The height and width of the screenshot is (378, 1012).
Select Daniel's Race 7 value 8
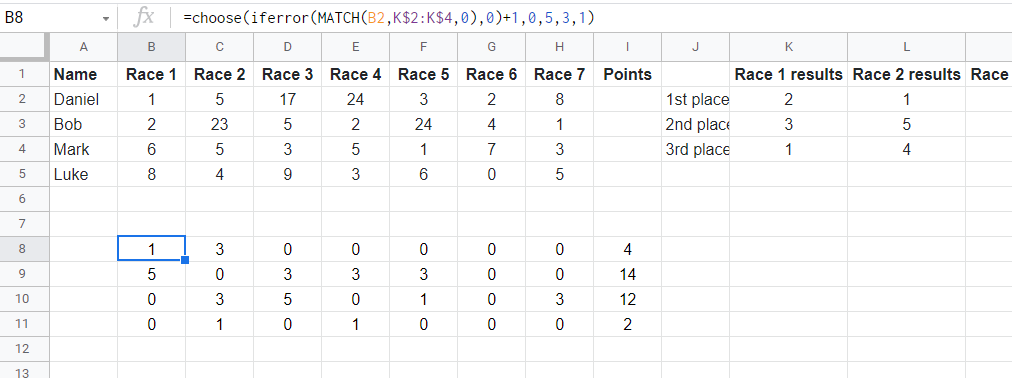point(560,99)
